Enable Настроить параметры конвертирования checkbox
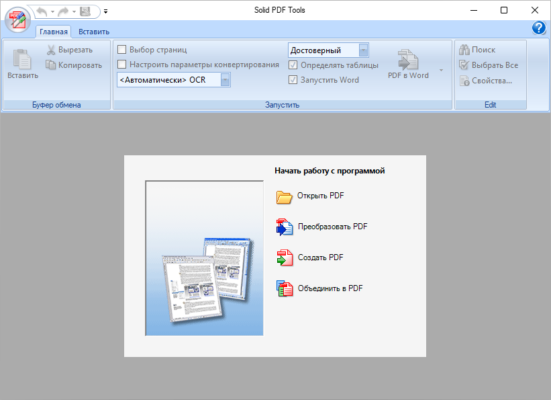The width and height of the screenshot is (551, 400). (122, 64)
